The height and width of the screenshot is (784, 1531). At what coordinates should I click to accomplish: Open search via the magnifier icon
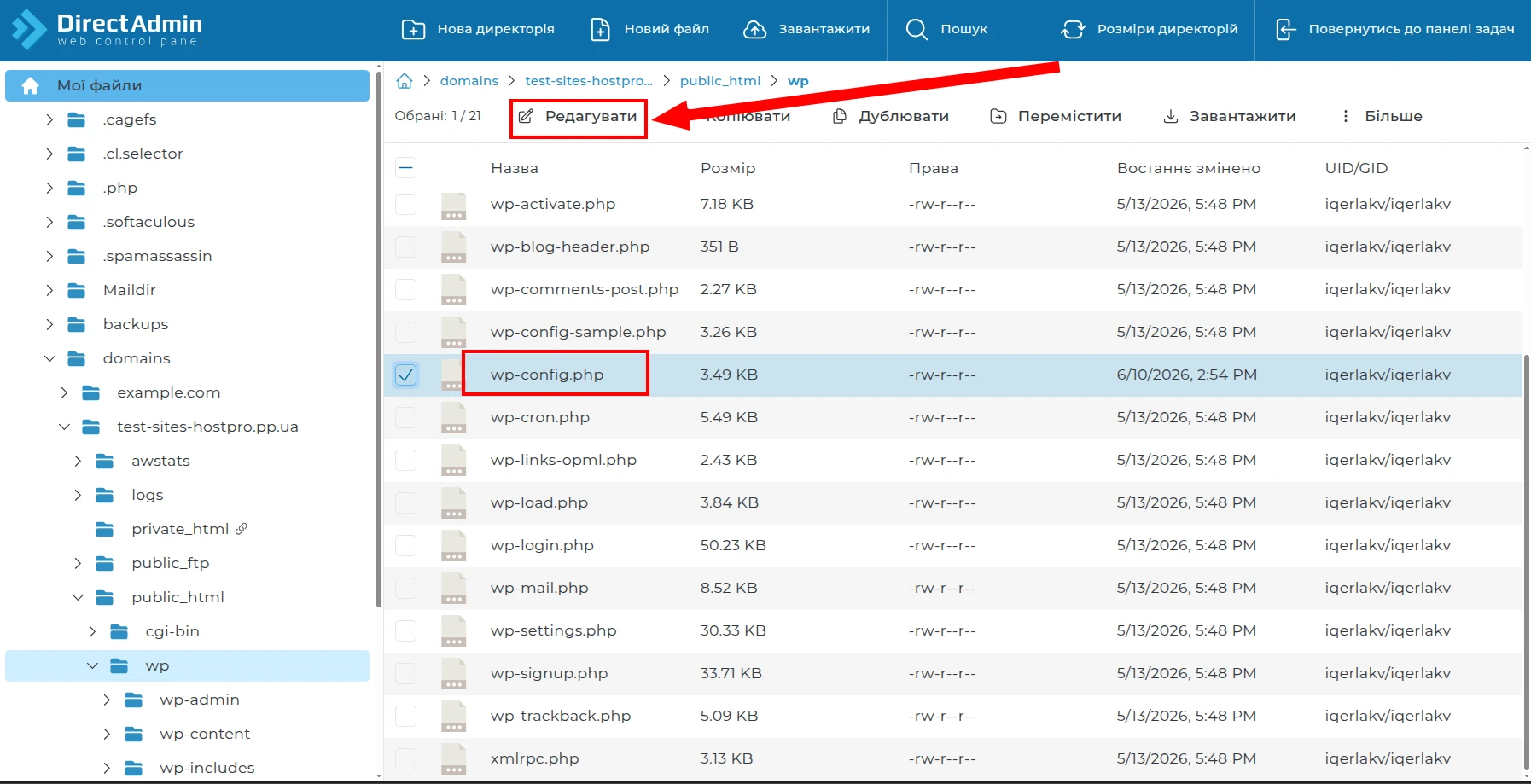(x=917, y=30)
